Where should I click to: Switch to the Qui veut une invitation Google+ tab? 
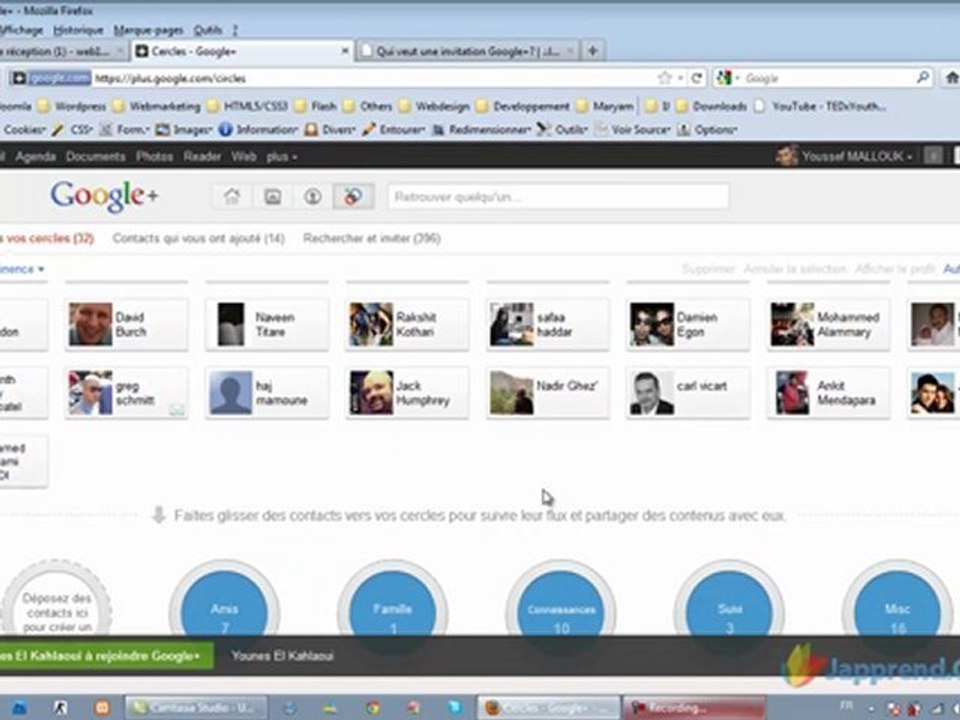pyautogui.click(x=467, y=51)
